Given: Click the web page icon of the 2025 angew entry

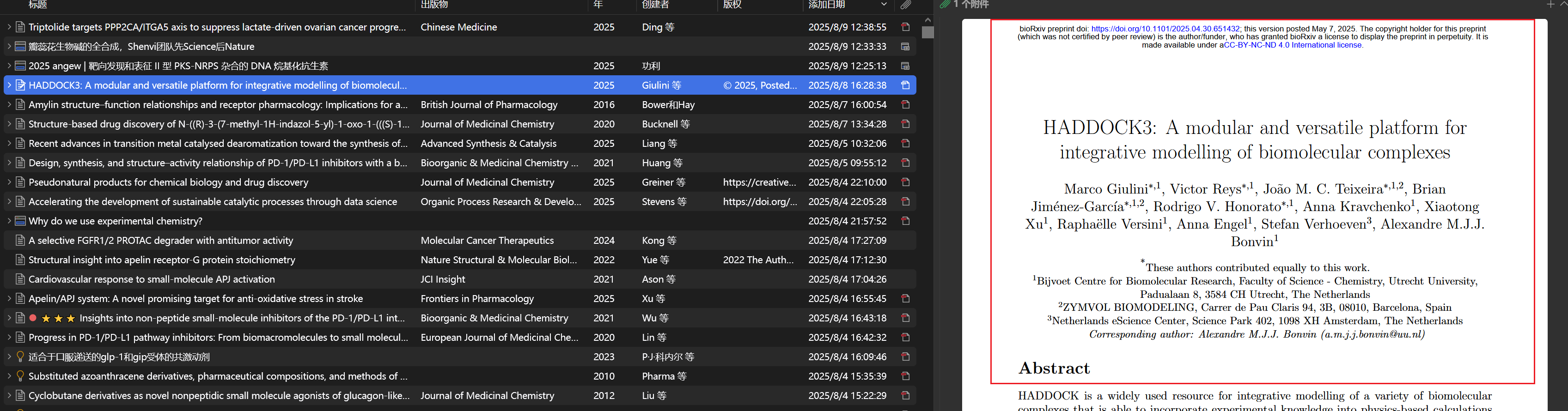Looking at the screenshot, I should 20,66.
